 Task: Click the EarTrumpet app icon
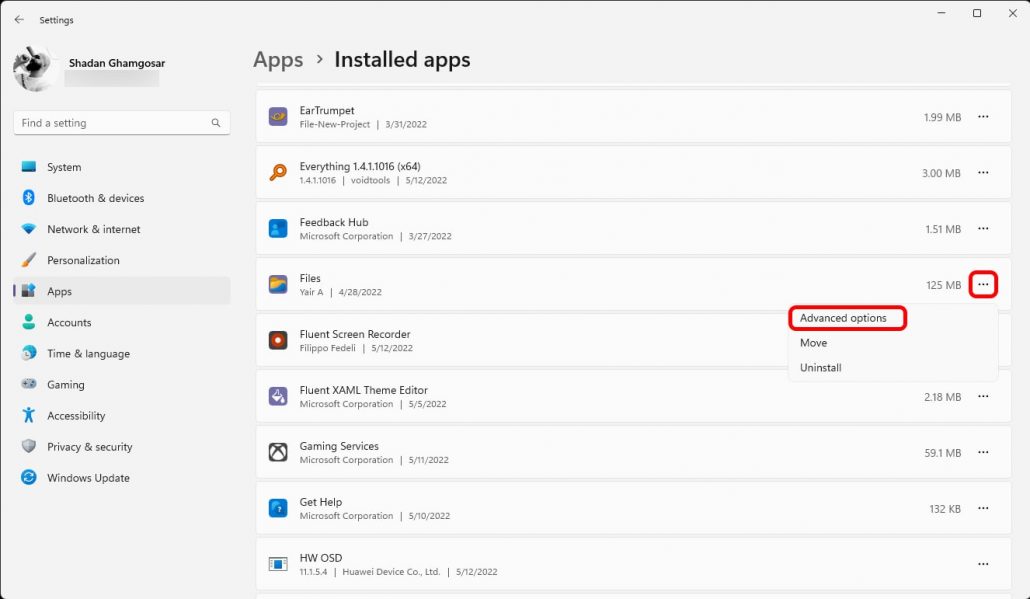278,117
